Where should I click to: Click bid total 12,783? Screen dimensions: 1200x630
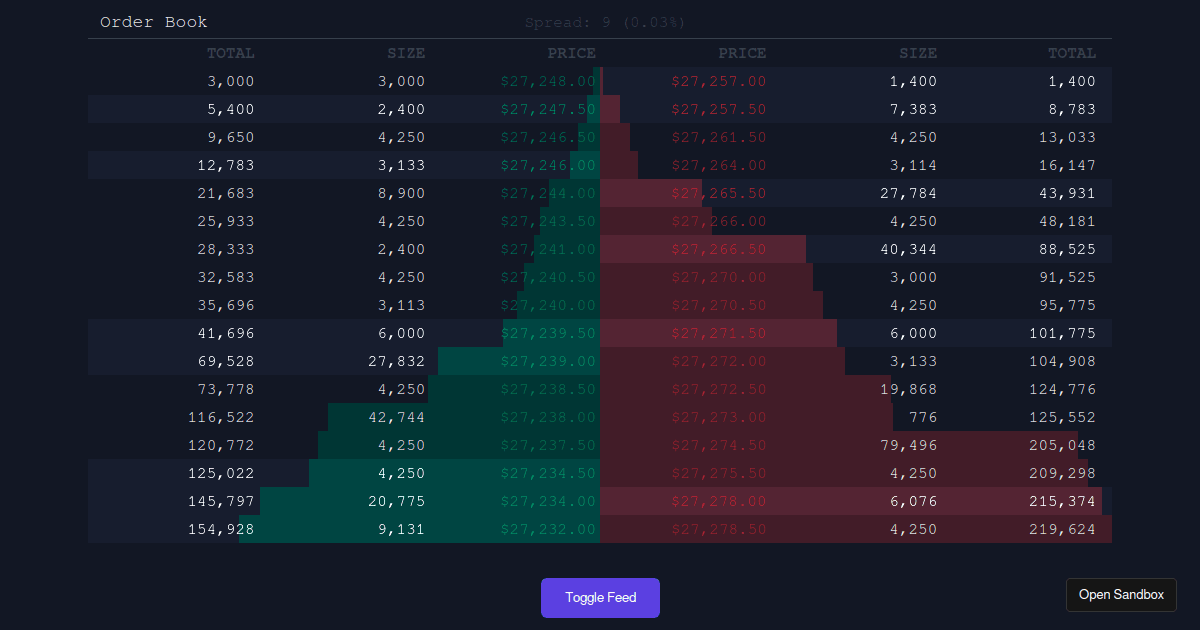(226, 165)
